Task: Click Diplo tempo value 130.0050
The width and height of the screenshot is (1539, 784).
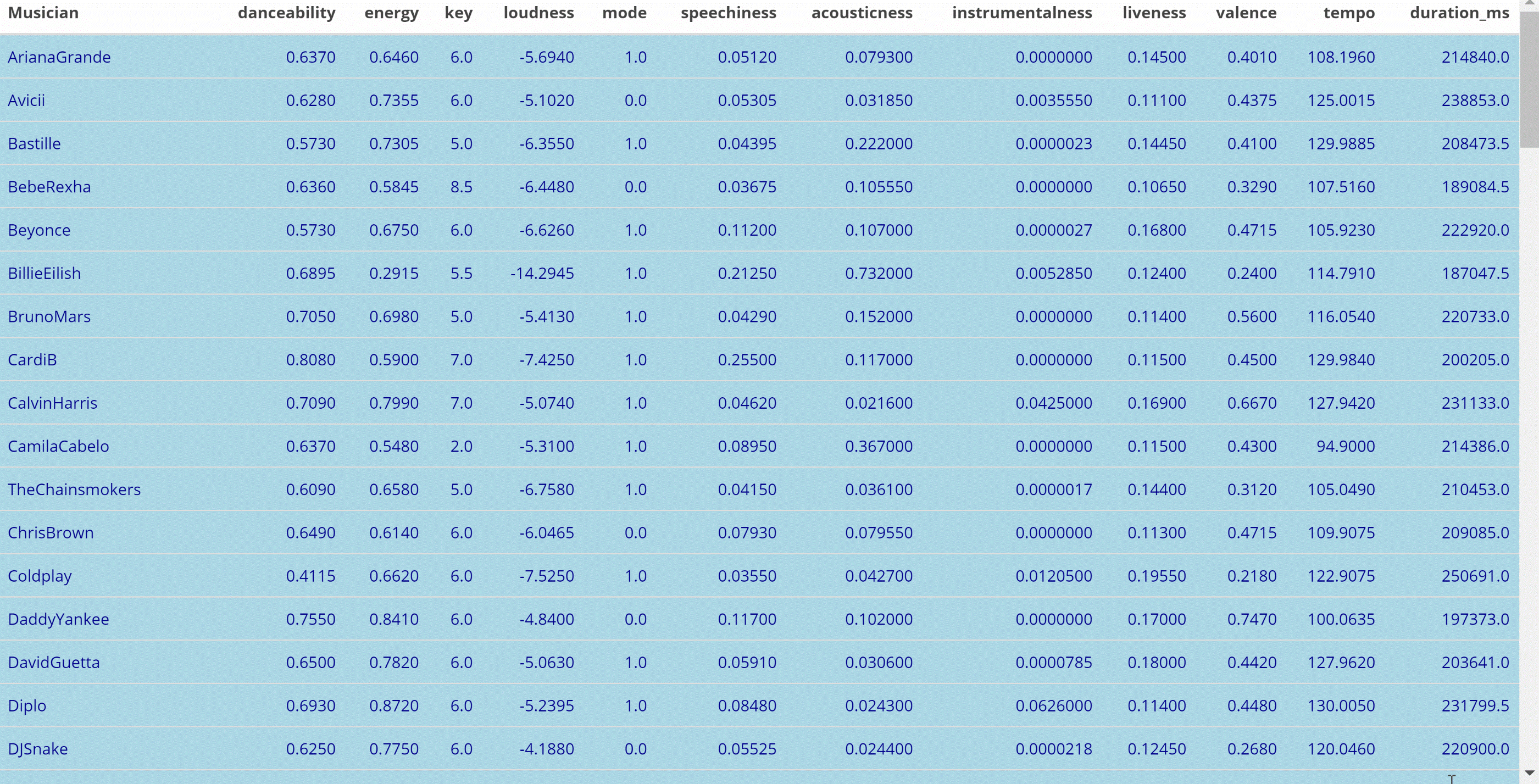Action: [1341, 706]
